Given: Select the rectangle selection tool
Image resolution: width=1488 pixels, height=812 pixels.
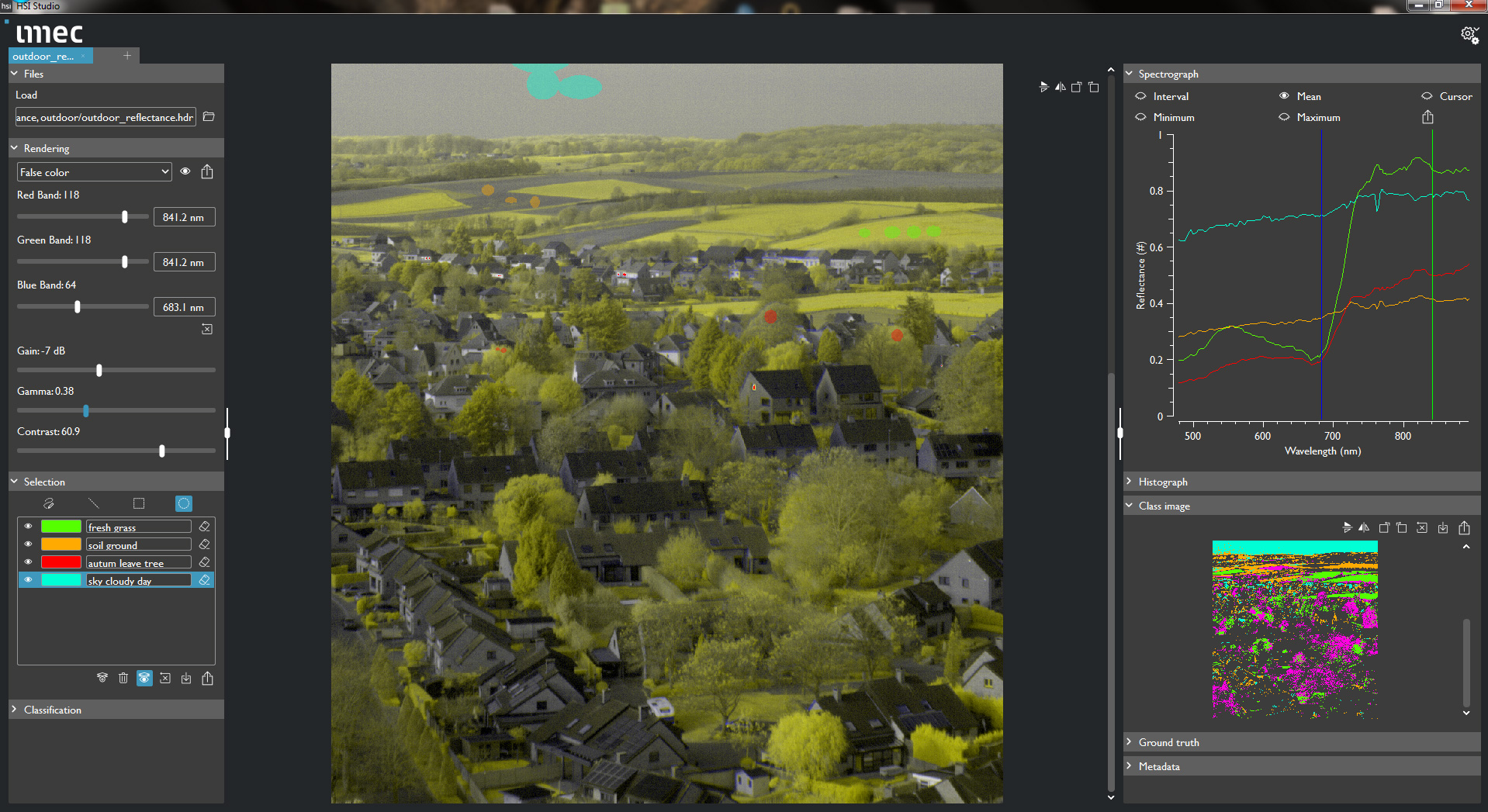Looking at the screenshot, I should click(138, 503).
